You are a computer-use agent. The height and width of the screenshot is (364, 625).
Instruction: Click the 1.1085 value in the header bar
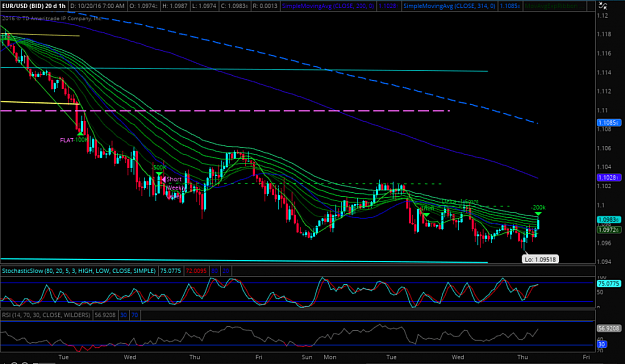pyautogui.click(x=509, y=6)
